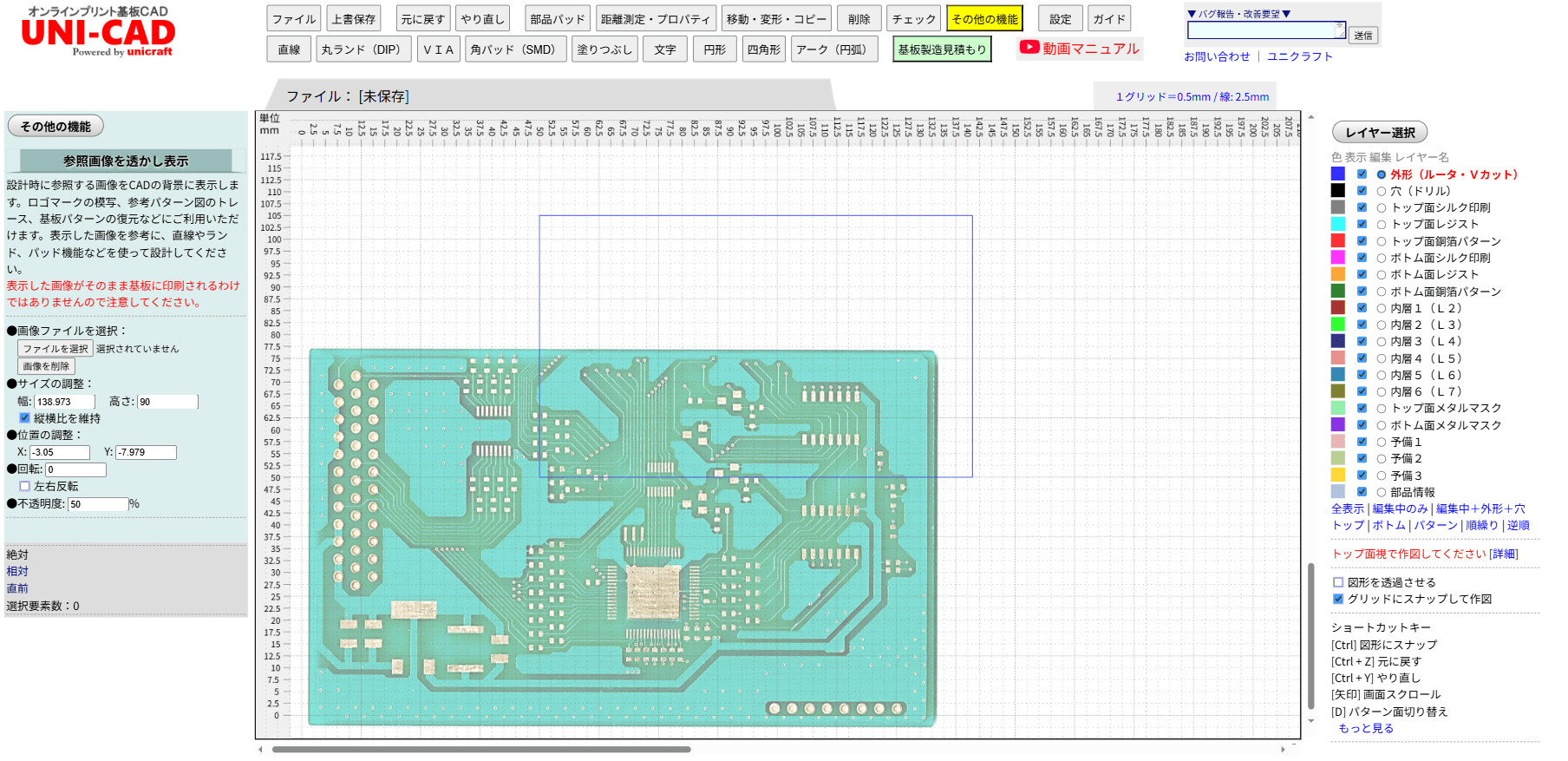Image resolution: width=1568 pixels, height=761 pixels.
Task: Click the UNI-CAD logo
Action: pos(98,33)
